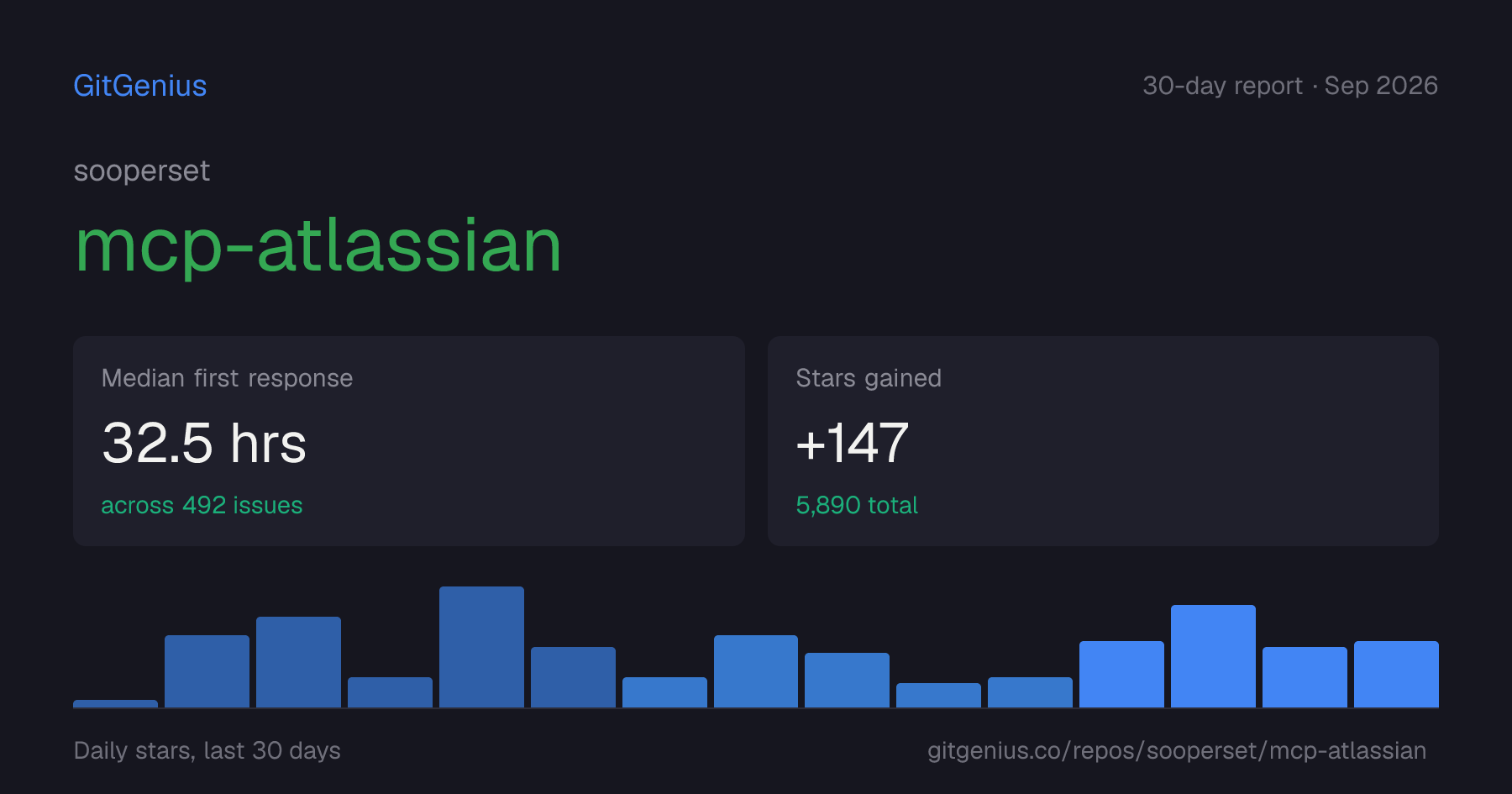Select the mcp-atlassian repository title
The image size is (1512, 794).
click(x=318, y=246)
